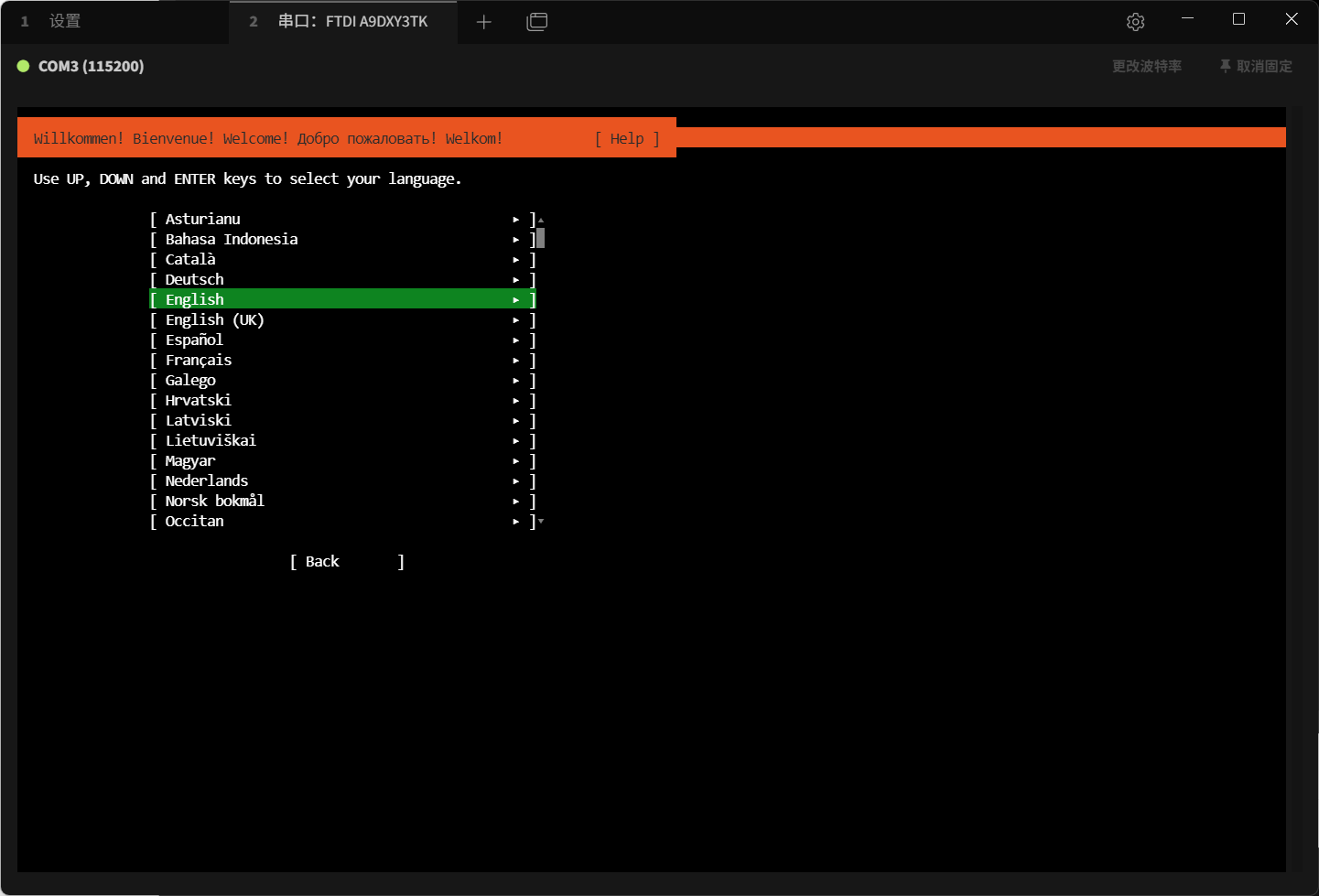Click the green COM3 connection status dot
Screen dimensions: 1319x896
24,66
